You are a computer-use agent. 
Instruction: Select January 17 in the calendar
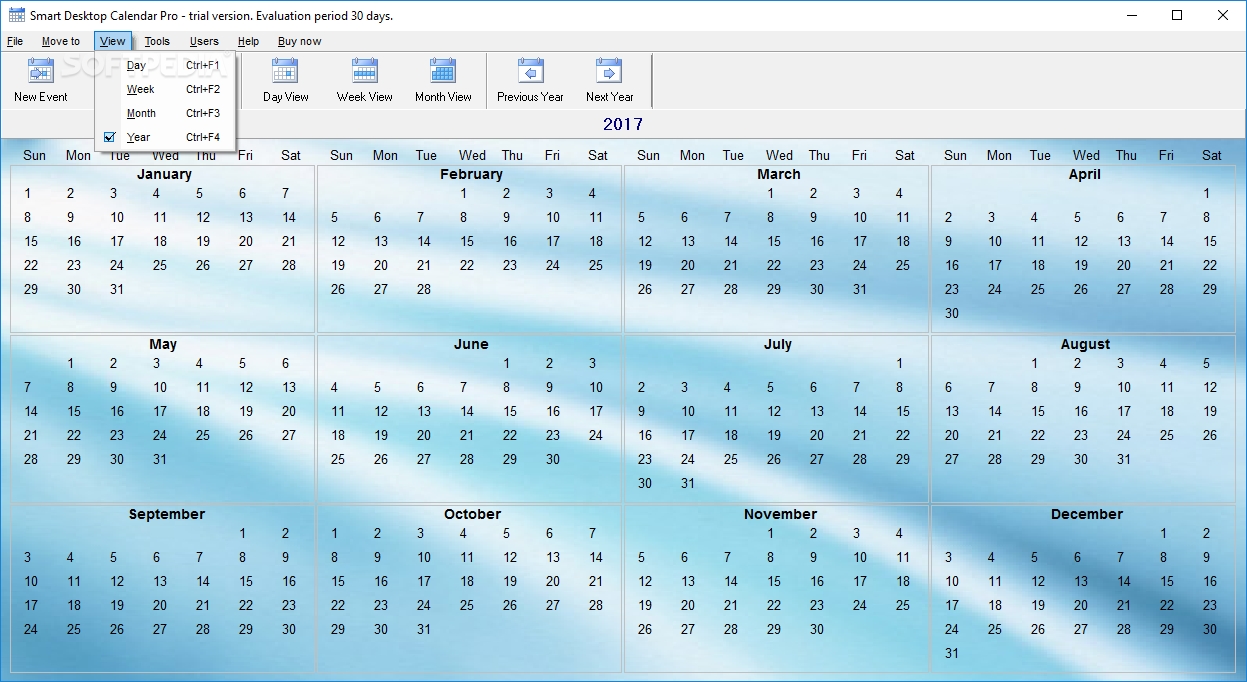pos(117,241)
